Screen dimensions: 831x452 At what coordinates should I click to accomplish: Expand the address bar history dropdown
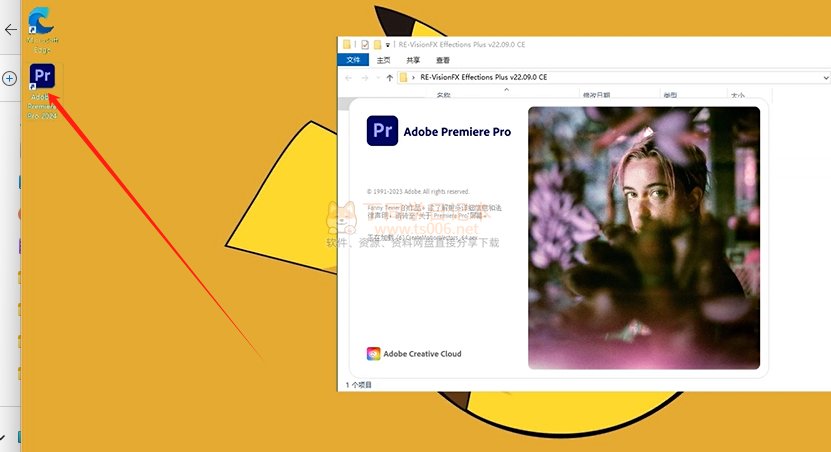tap(826, 77)
